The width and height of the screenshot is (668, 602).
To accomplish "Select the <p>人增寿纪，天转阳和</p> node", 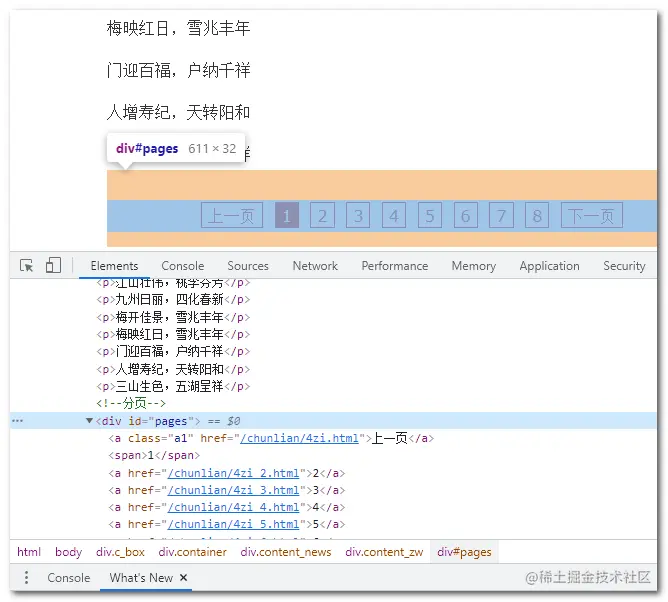I will 173,369.
